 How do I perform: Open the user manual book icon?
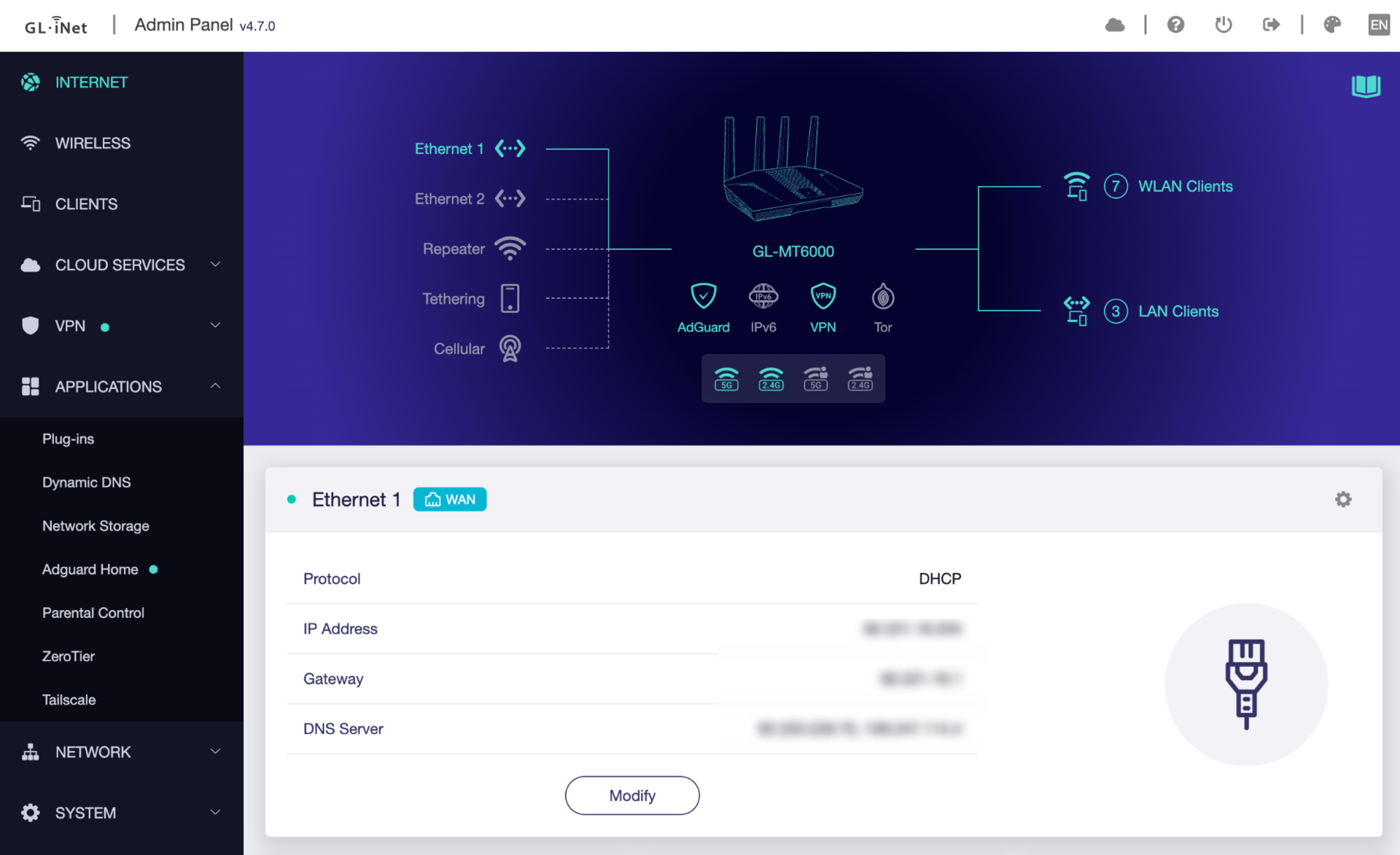(x=1365, y=86)
